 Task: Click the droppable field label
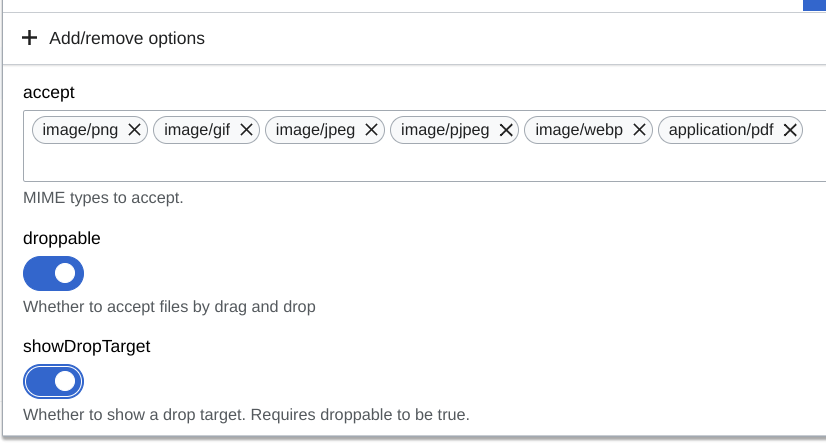coord(62,238)
